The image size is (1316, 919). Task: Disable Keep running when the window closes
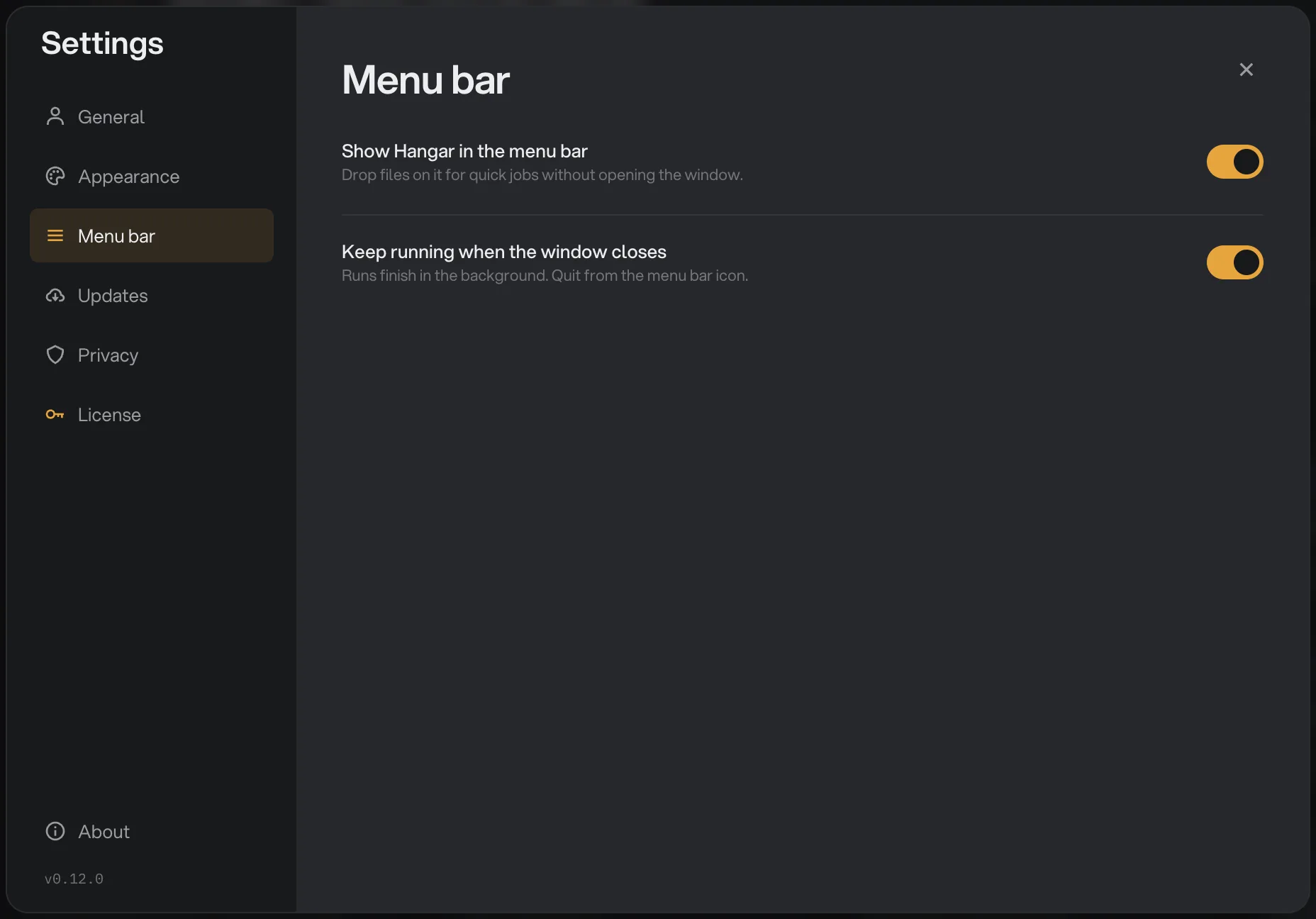pos(1234,262)
